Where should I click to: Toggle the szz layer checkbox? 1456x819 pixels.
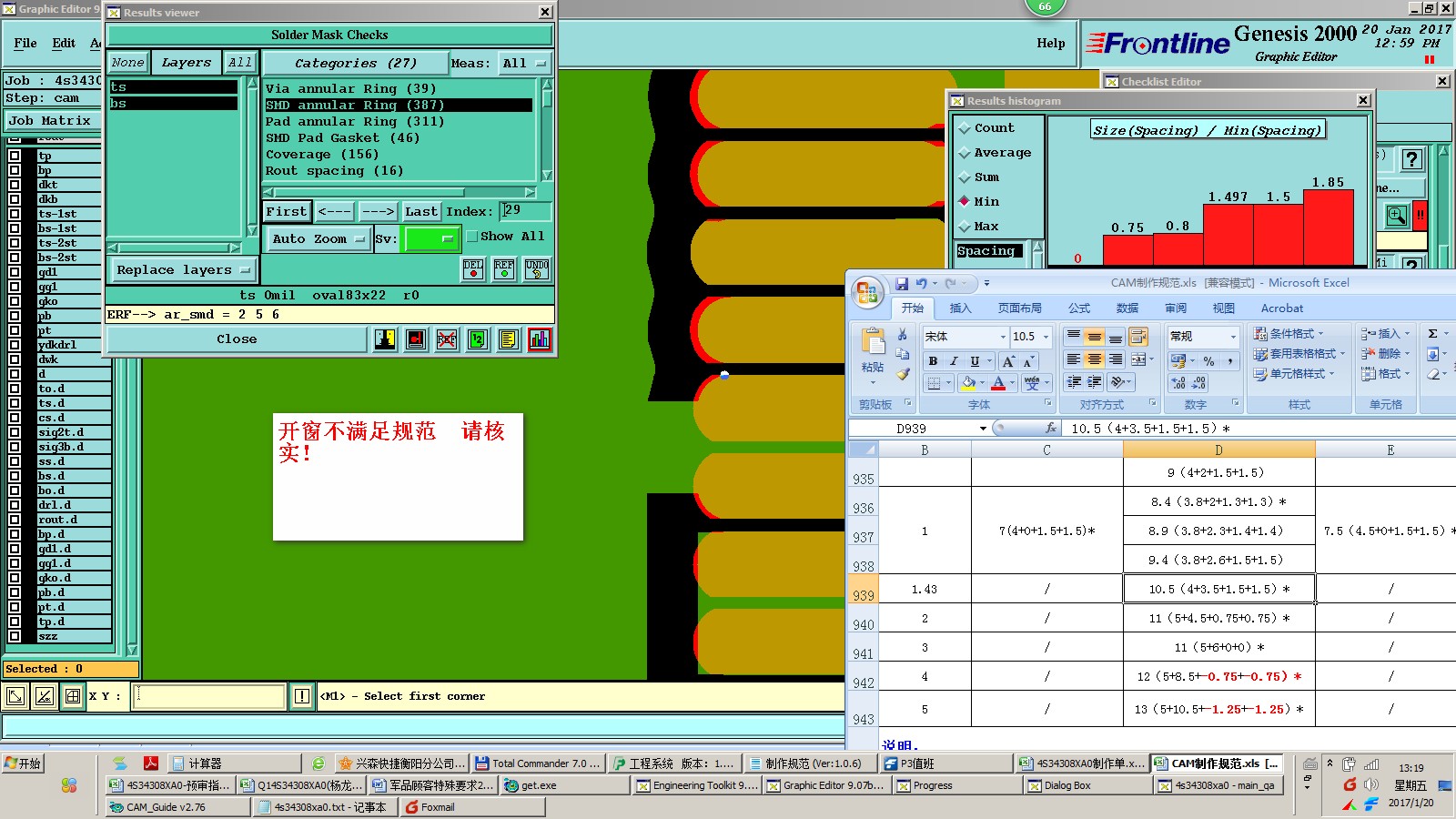(15, 636)
